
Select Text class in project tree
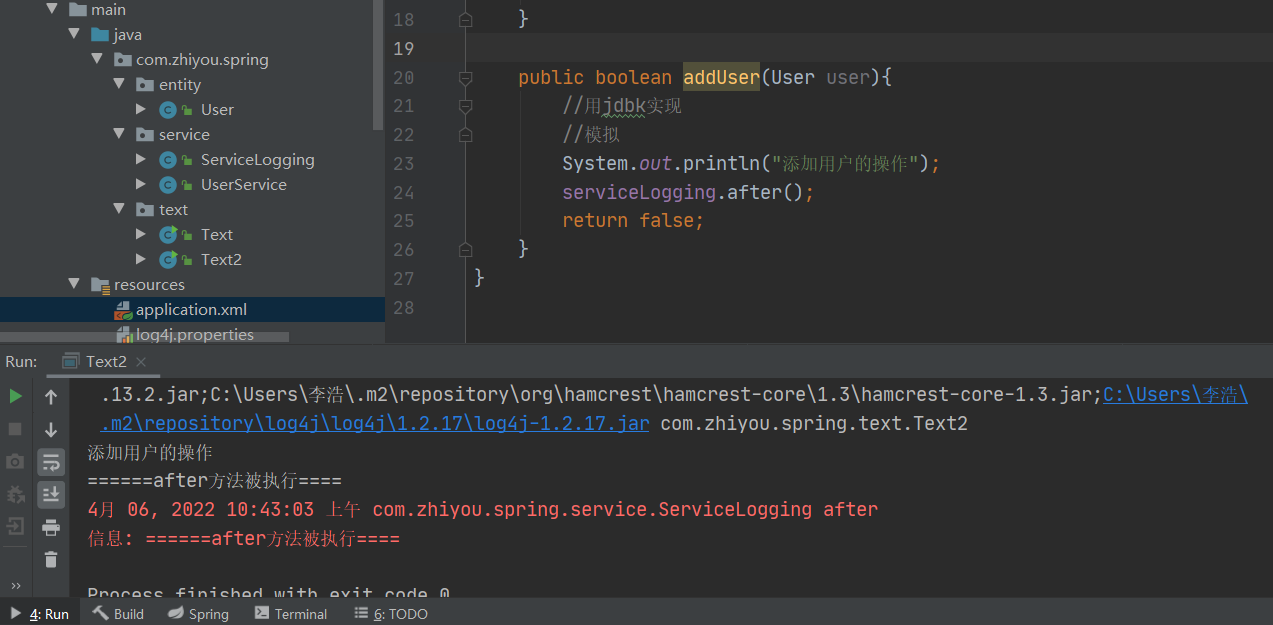[x=216, y=234]
